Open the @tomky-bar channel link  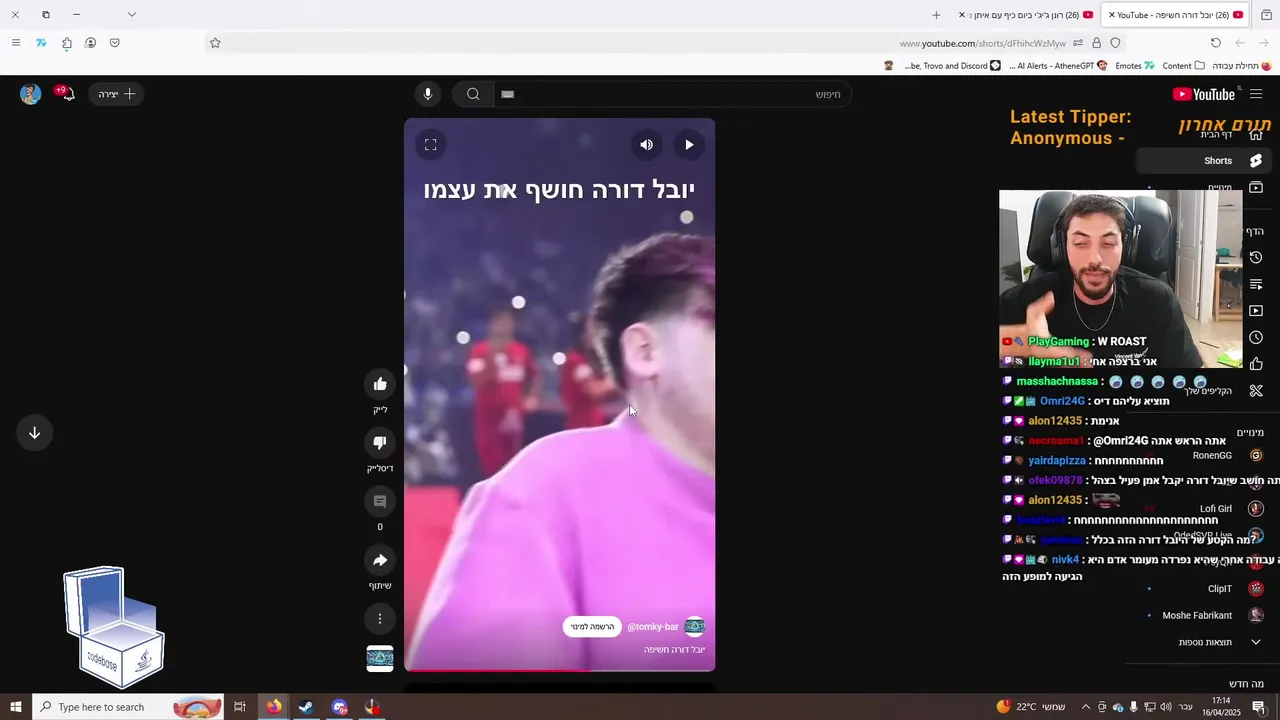click(x=653, y=627)
